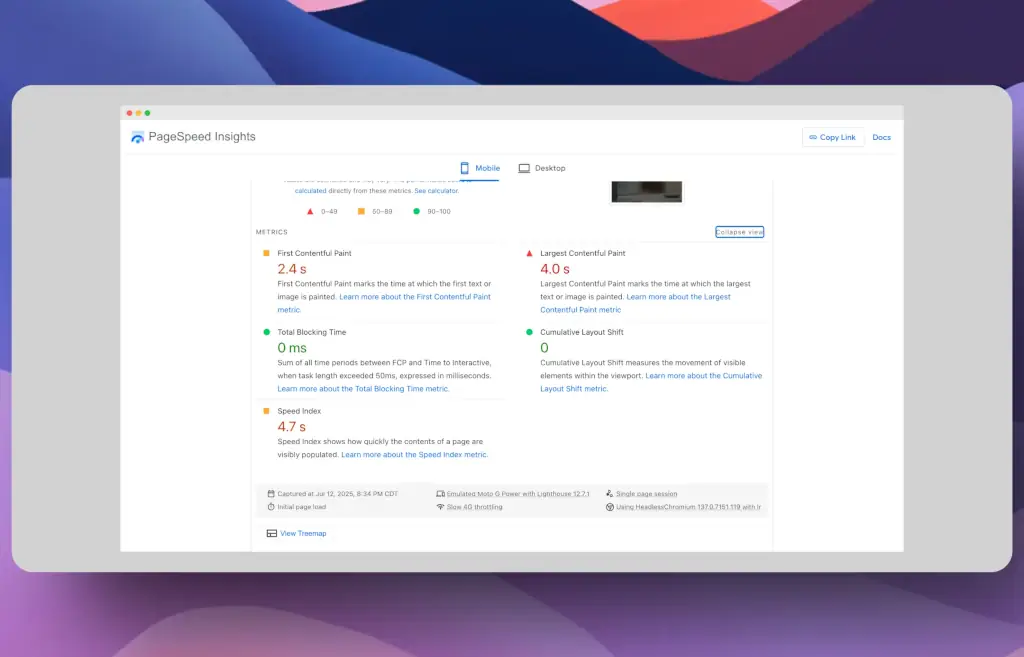Viewport: 1024px width, 657px height.
Task: Open the See calculator link
Action: tap(437, 190)
